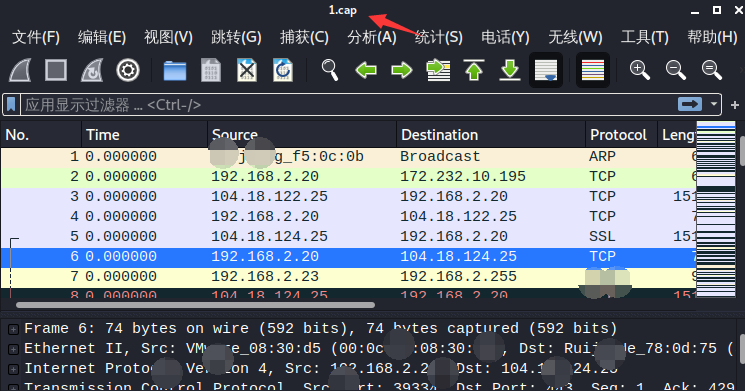The width and height of the screenshot is (745, 391).
Task: Reset text to normal size
Action: click(712, 70)
